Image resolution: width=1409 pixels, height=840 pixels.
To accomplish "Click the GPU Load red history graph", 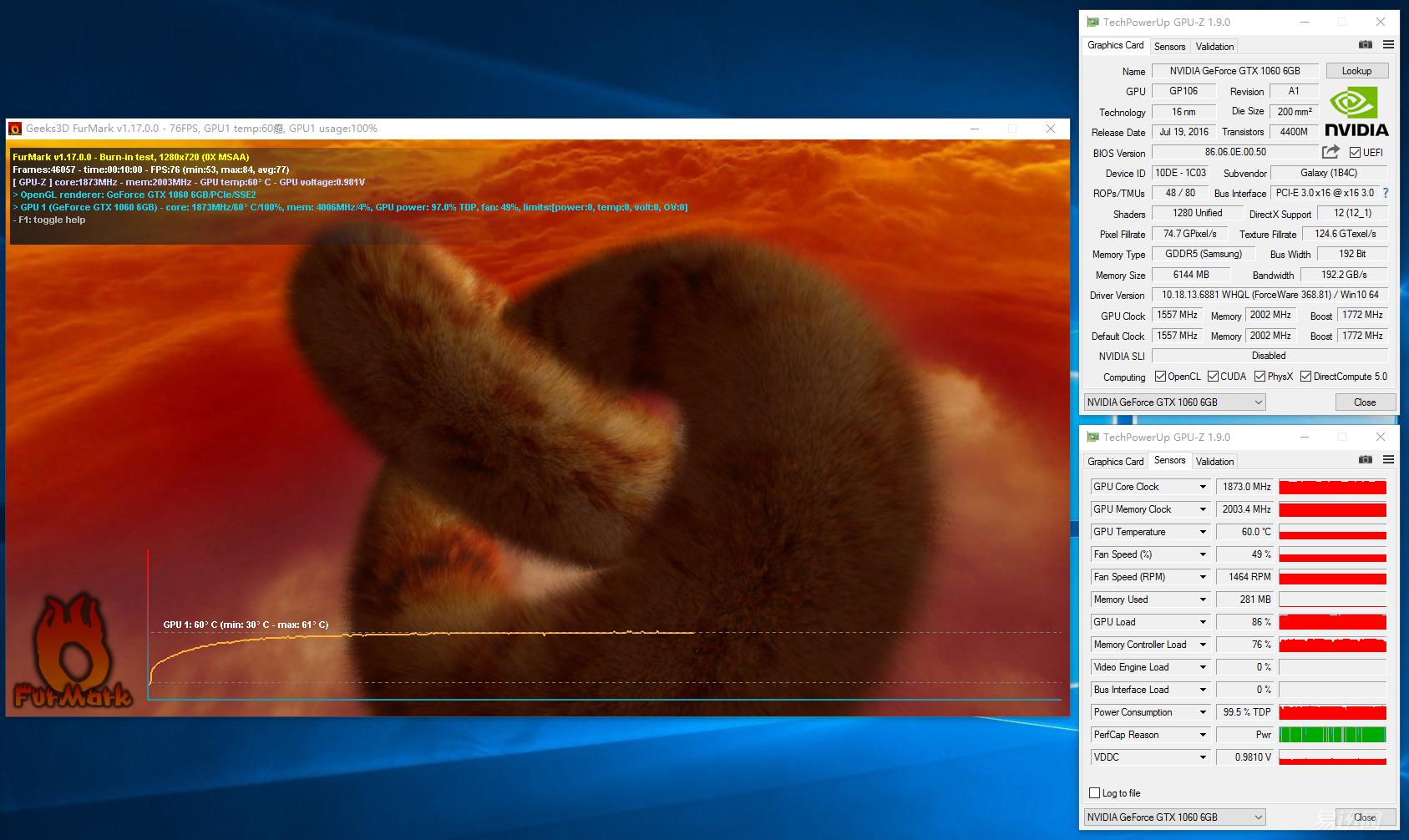I will (1332, 622).
